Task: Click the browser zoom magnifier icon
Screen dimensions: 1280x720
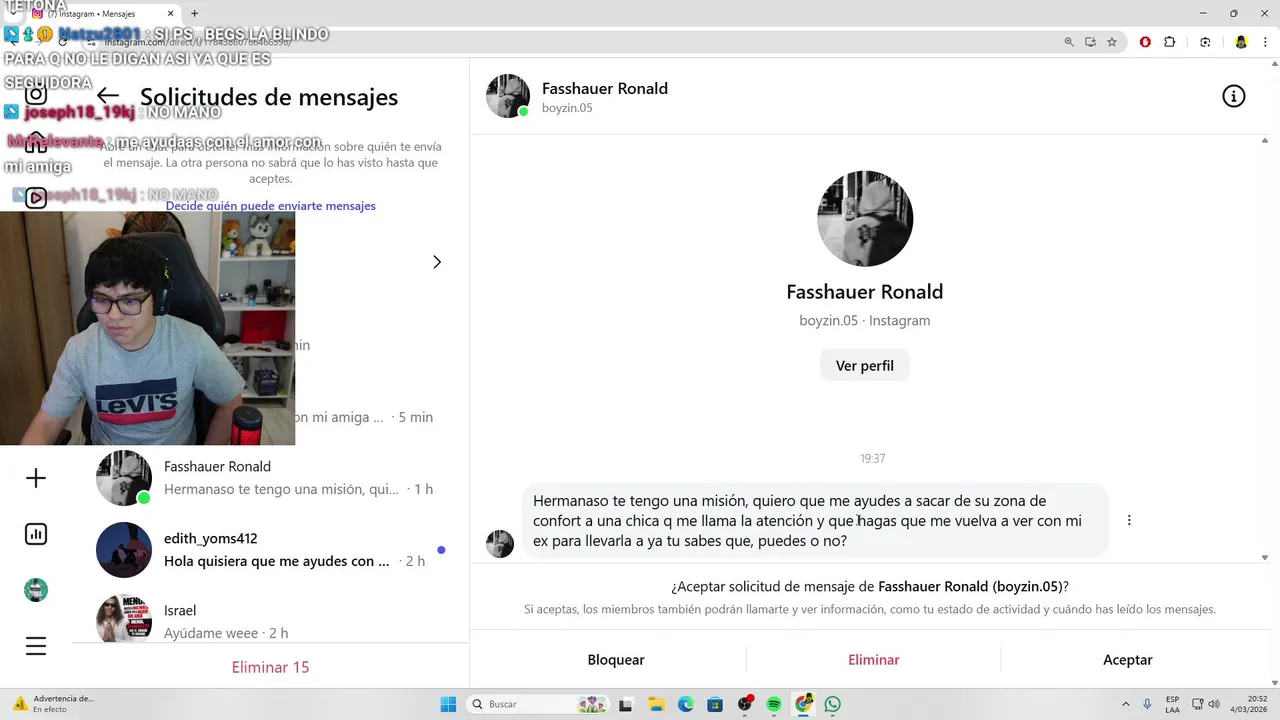Action: pyautogui.click(x=1069, y=42)
